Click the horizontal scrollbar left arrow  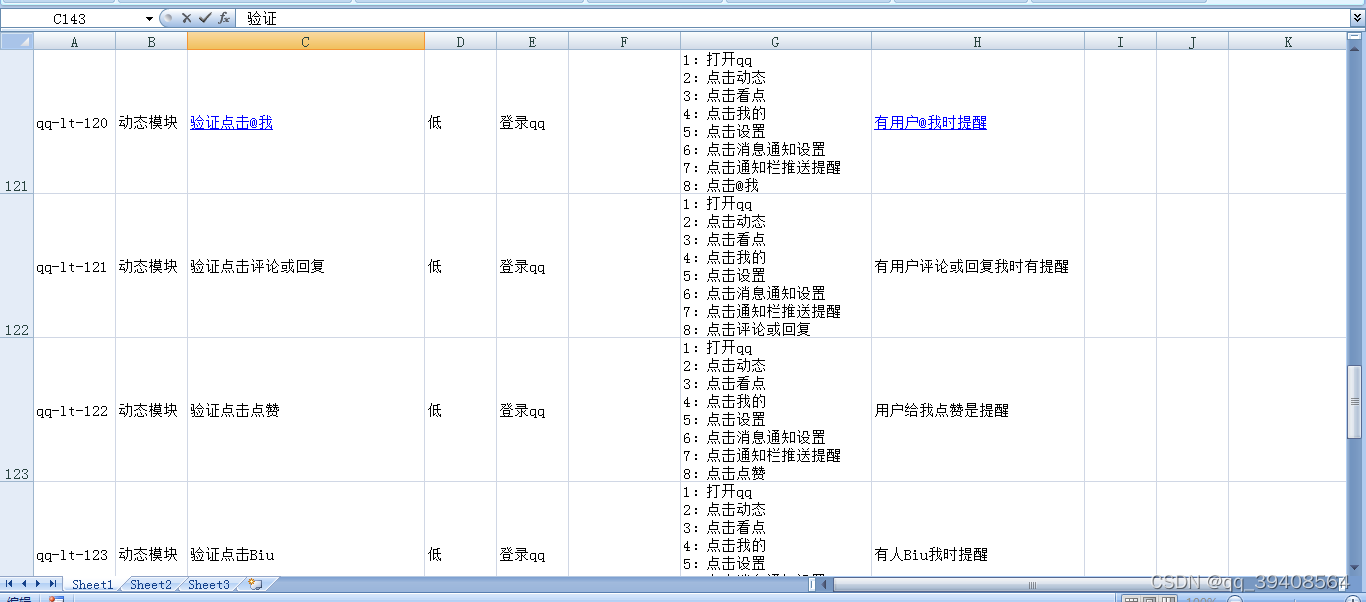pos(826,584)
